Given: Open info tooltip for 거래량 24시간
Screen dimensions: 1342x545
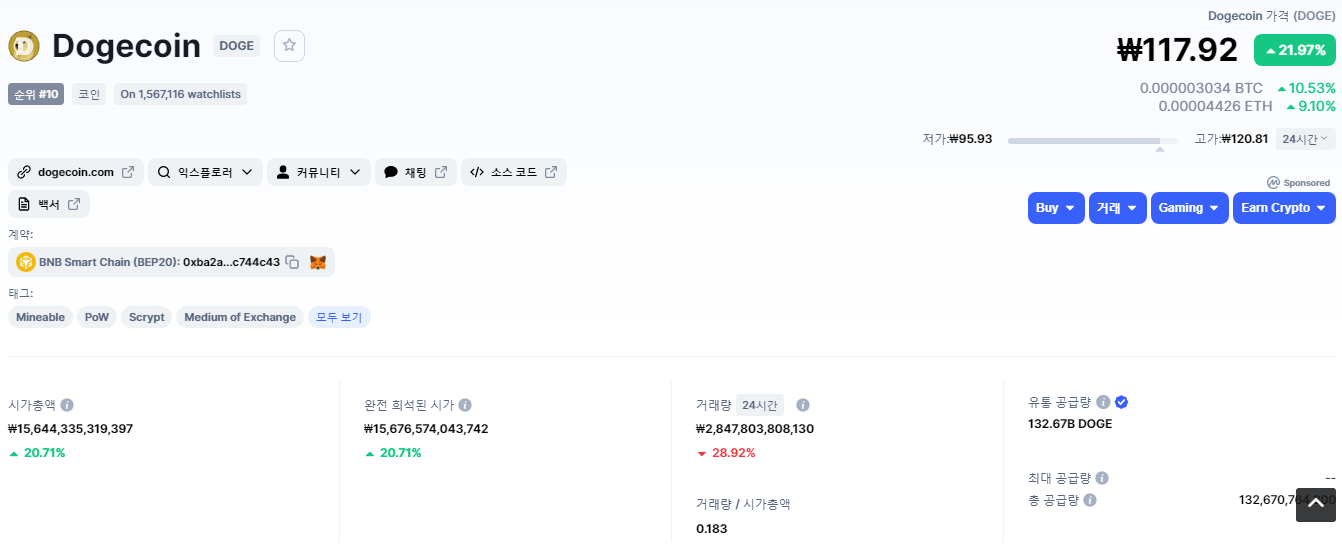Looking at the screenshot, I should (x=803, y=405).
